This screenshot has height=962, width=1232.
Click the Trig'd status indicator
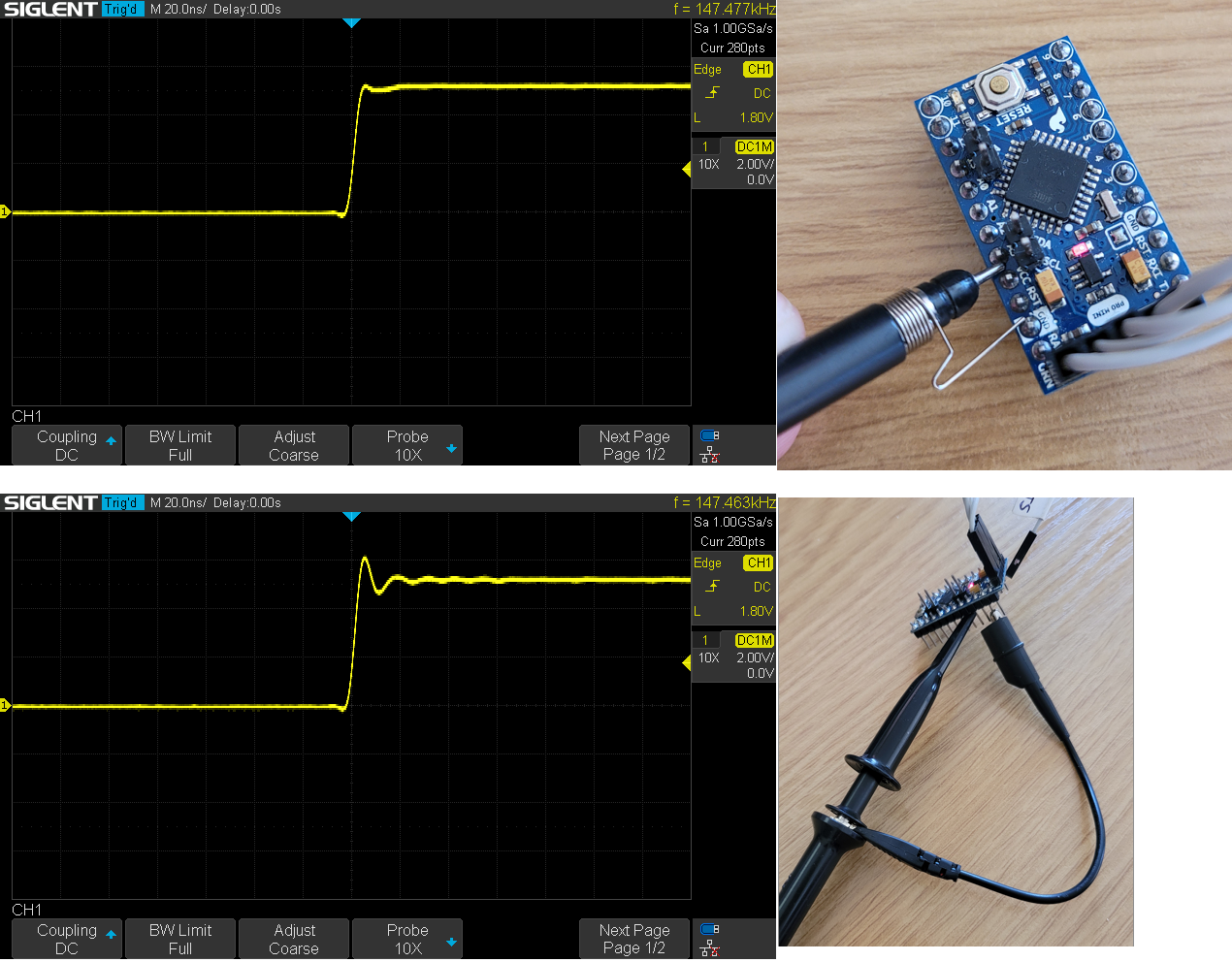(122, 9)
